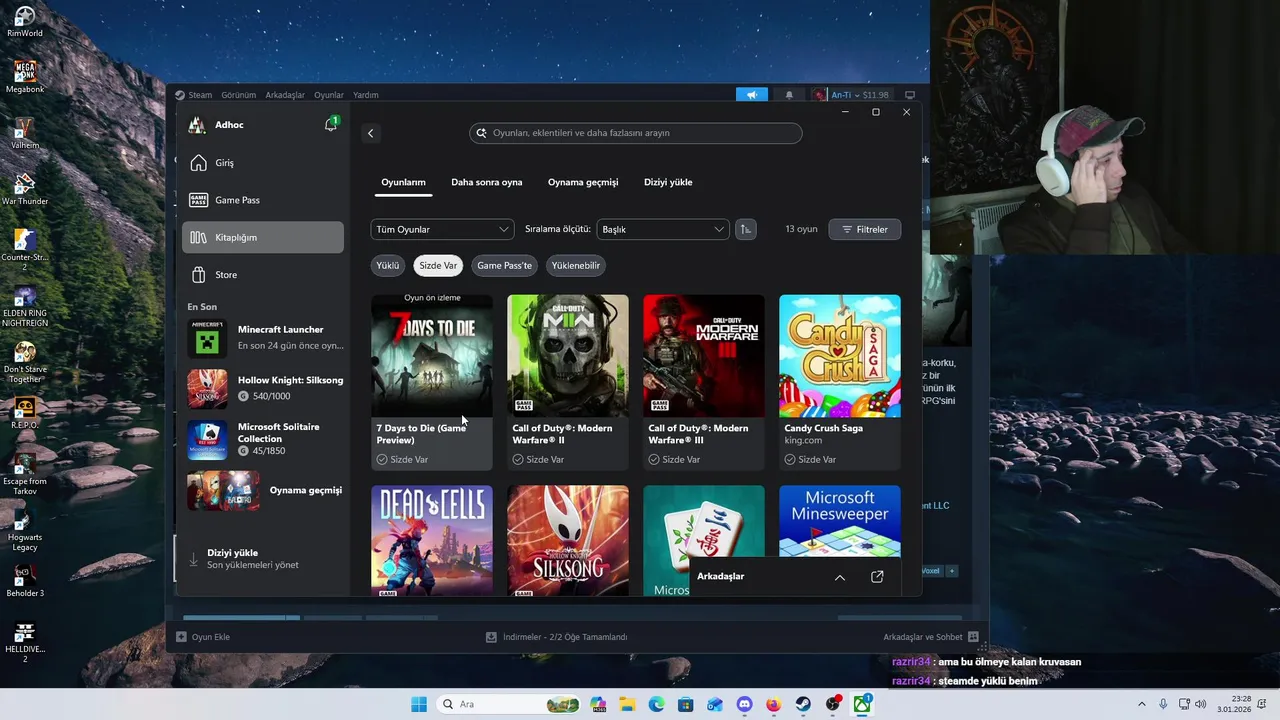Switch to Daha sonra oyna tab
The width and height of the screenshot is (1280, 720).
point(487,182)
